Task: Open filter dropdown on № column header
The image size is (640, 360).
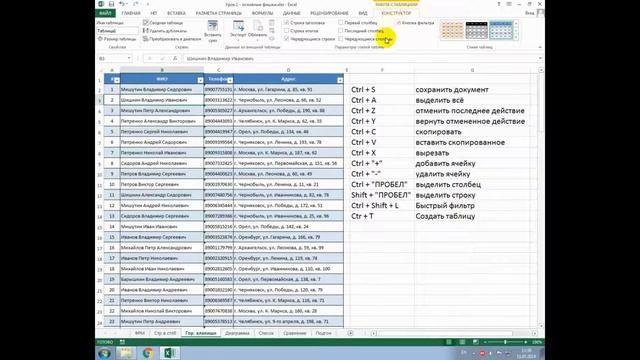Action: (x=117, y=80)
